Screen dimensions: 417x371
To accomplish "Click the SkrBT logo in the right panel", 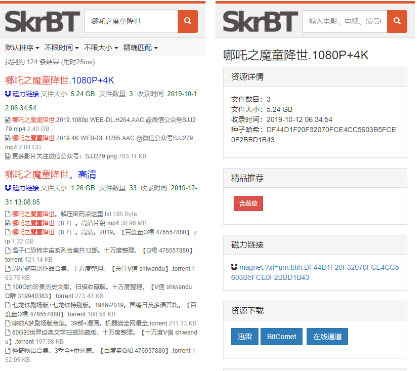I will [260, 22].
